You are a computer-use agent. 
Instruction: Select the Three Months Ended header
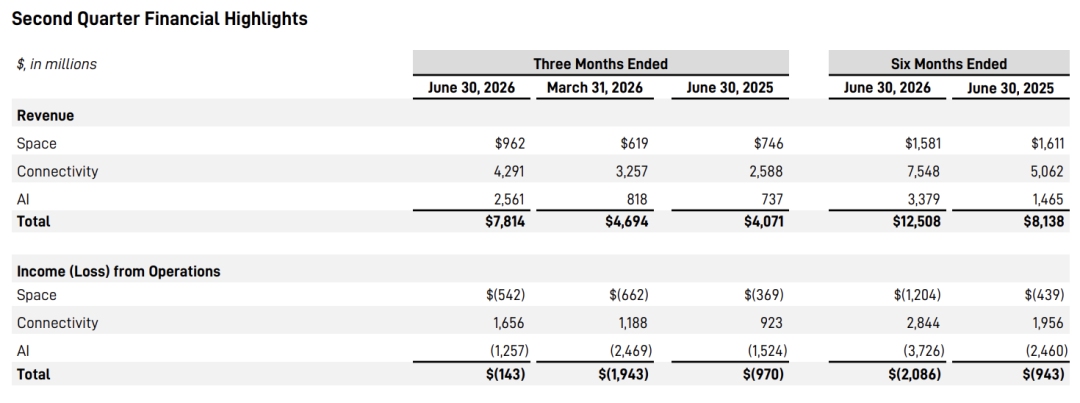601,64
